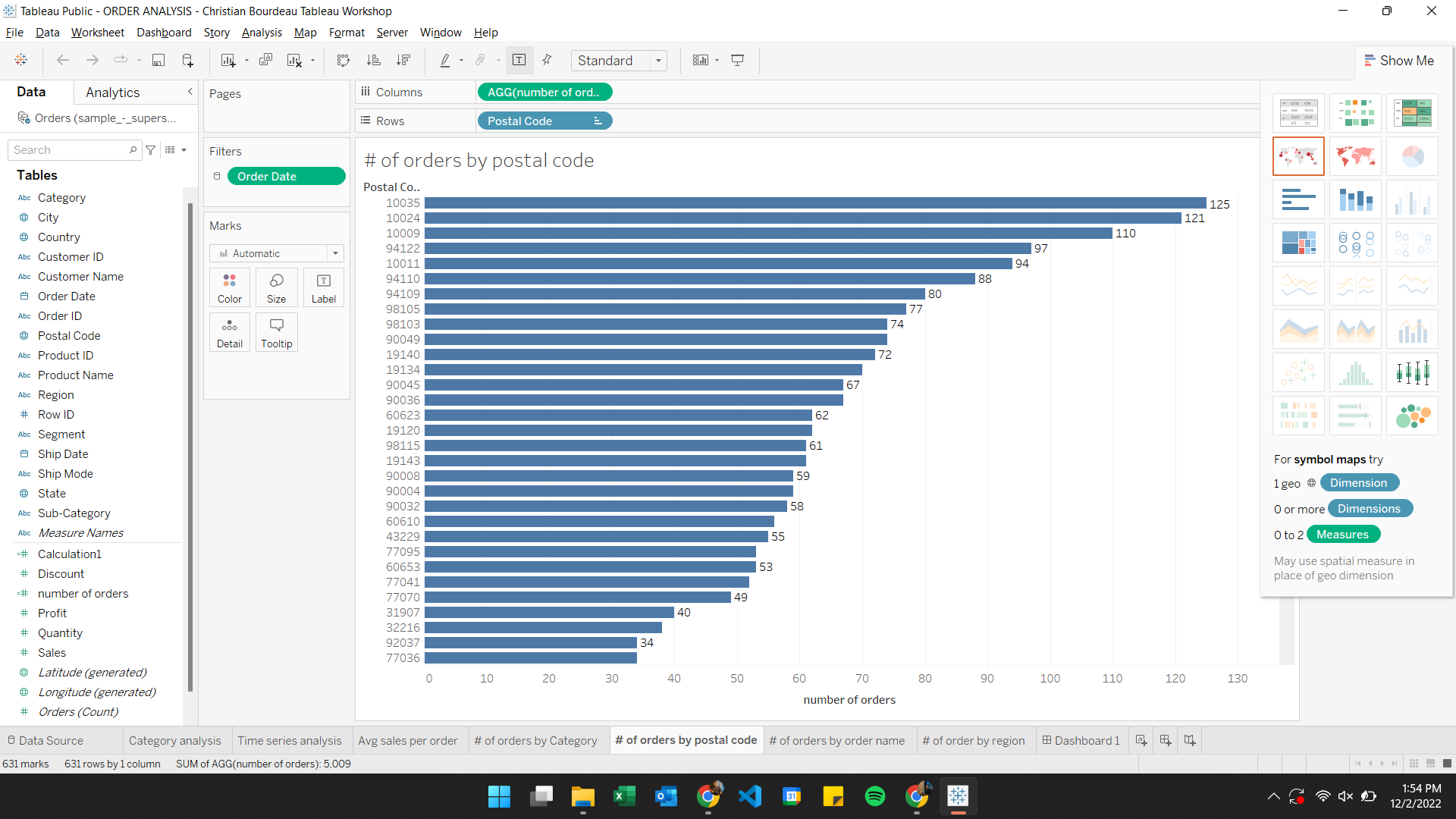
Task: Toggle Show Mark Labels in the toolbar
Action: tap(519, 60)
